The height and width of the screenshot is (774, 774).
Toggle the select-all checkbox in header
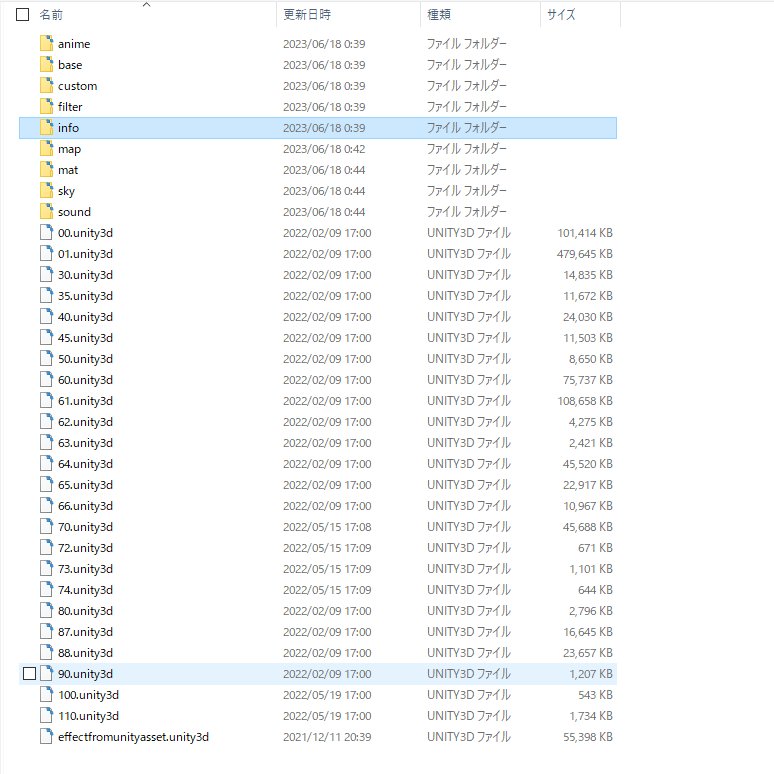(22, 15)
